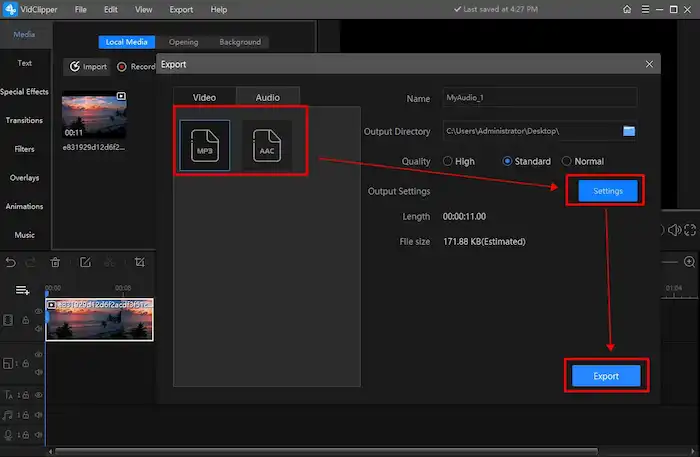This screenshot has height=457, width=700.
Task: Select Normal quality radio option
Action: 566,161
